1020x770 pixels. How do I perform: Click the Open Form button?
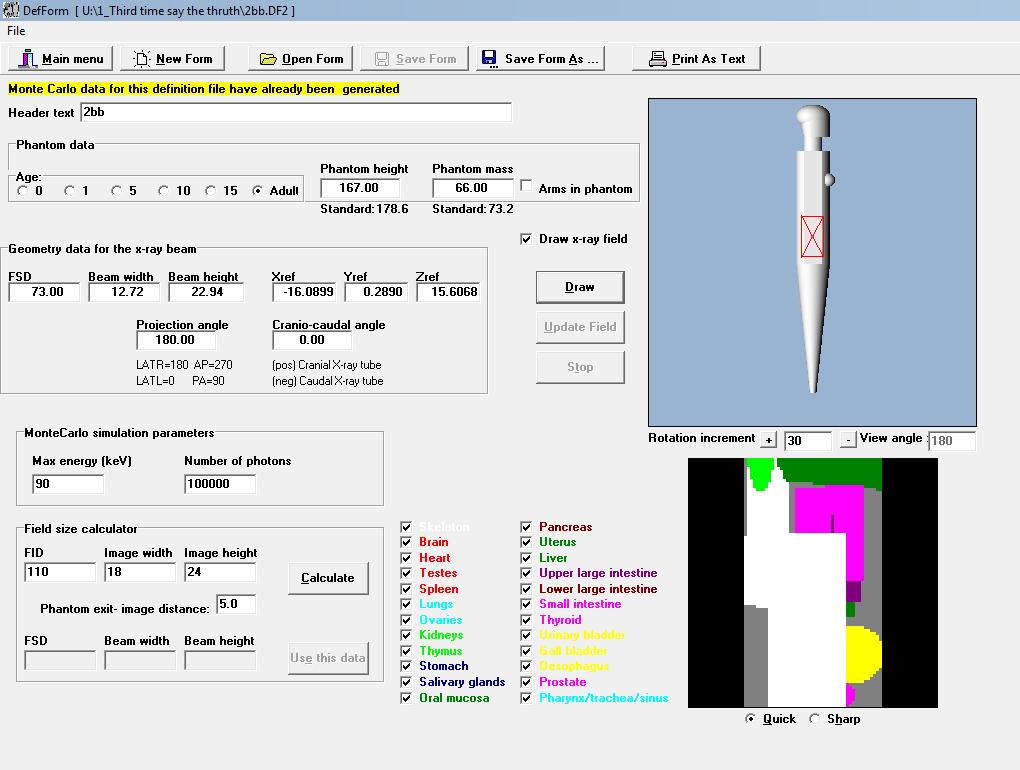pyautogui.click(x=301, y=59)
